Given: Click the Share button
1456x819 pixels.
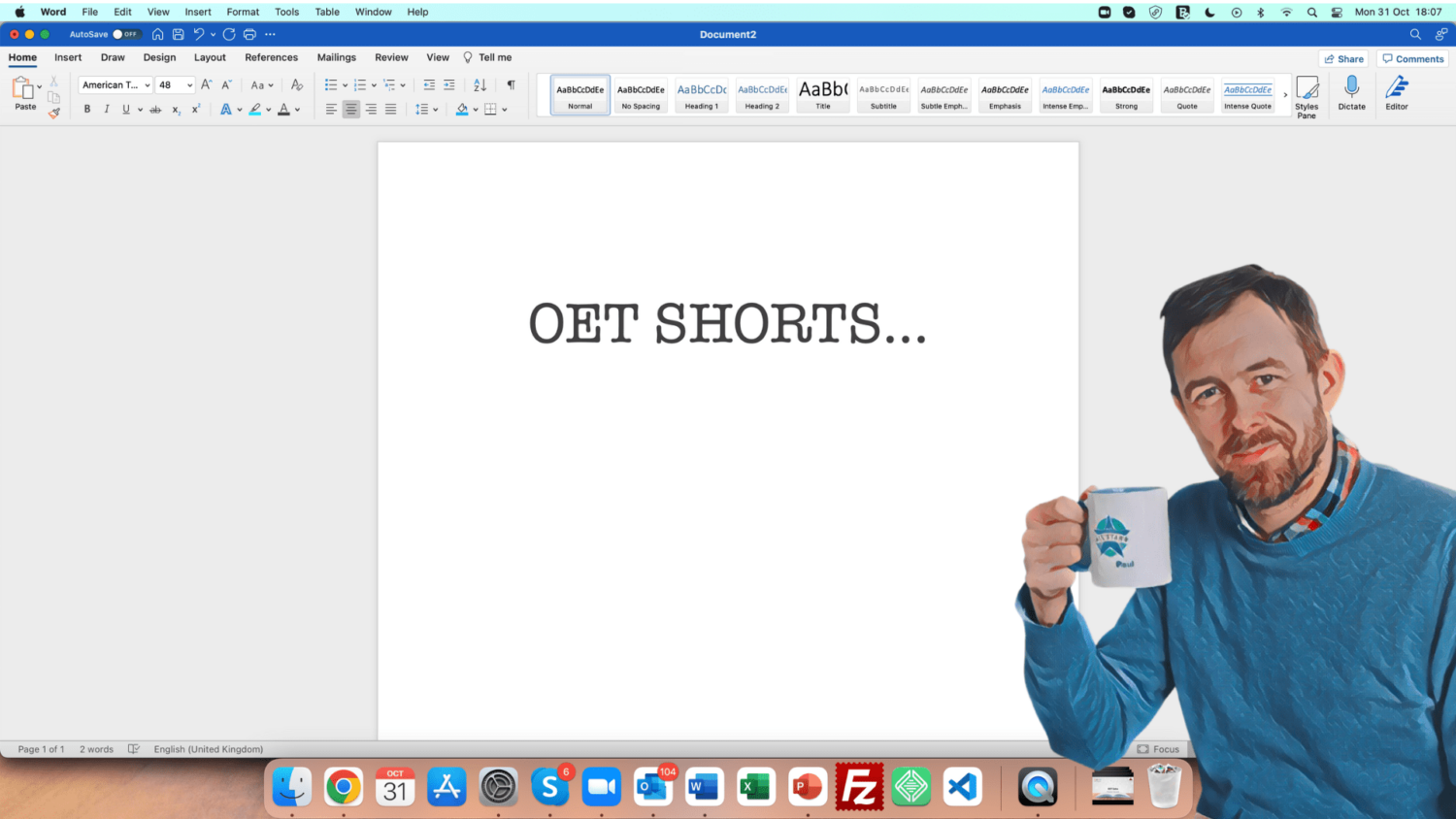Looking at the screenshot, I should click(1343, 59).
